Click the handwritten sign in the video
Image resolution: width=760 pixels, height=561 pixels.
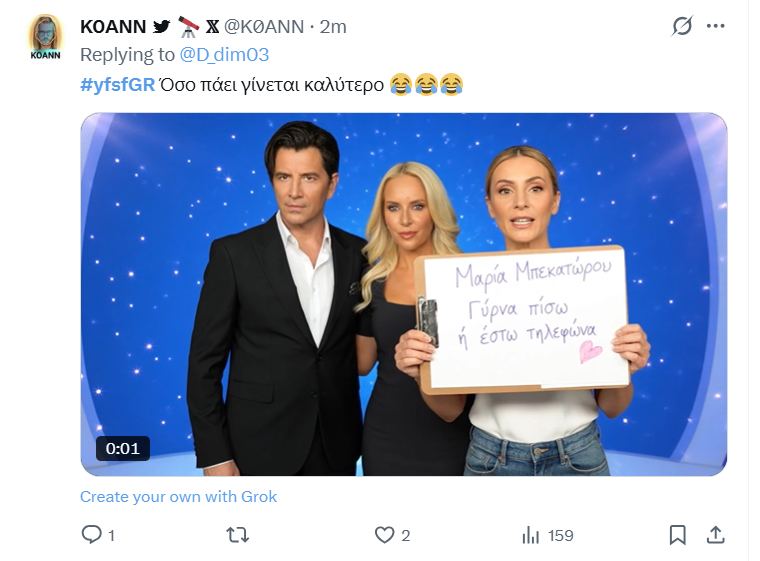point(525,318)
